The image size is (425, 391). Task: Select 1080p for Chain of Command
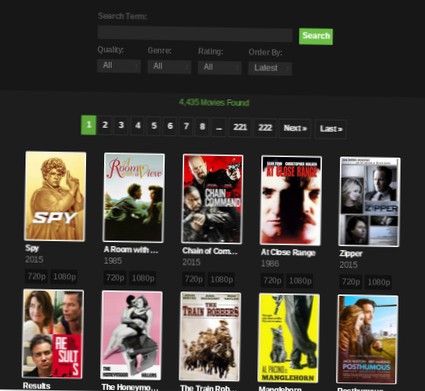(222, 280)
